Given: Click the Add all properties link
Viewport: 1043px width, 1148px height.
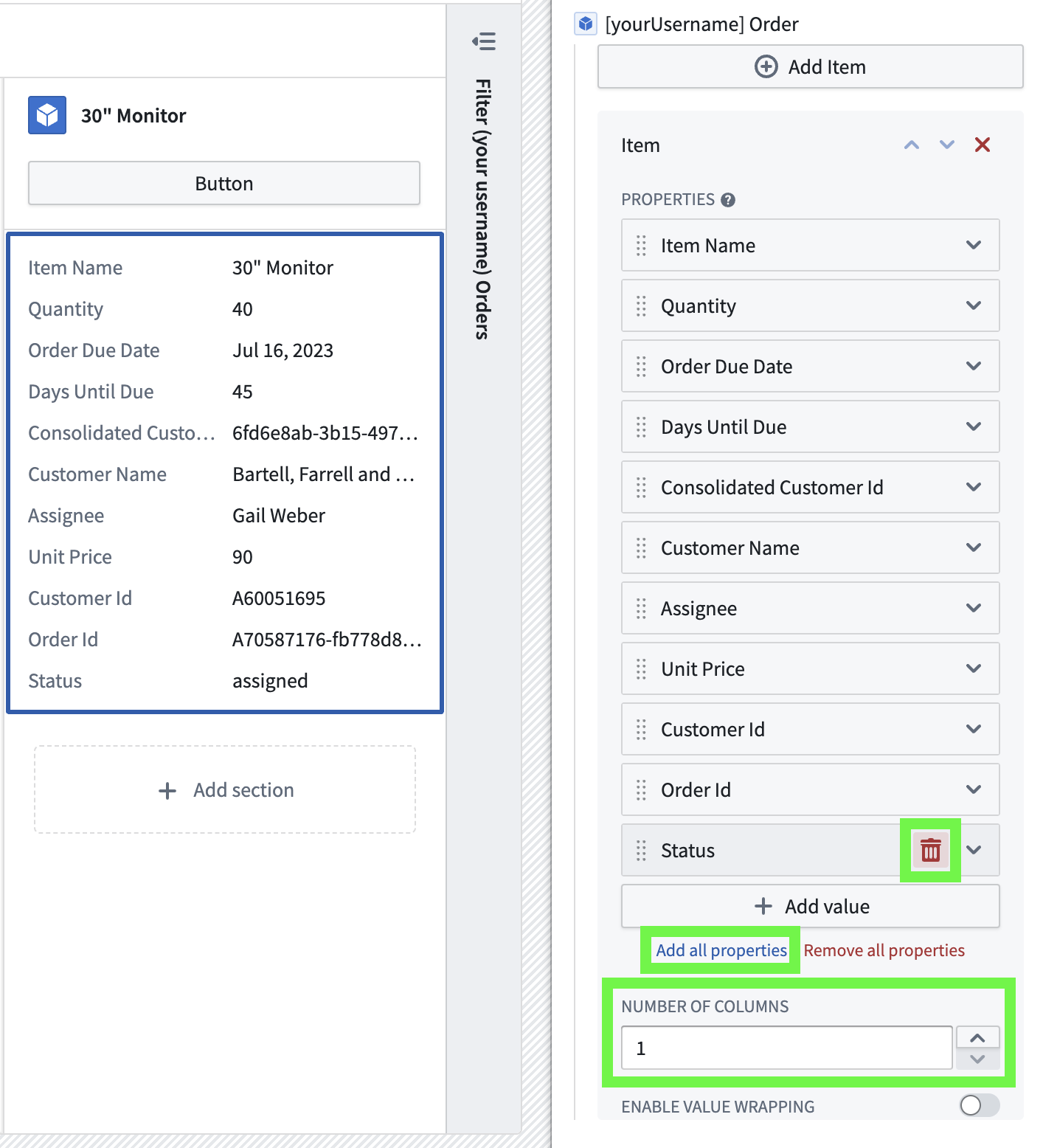Looking at the screenshot, I should point(721,950).
